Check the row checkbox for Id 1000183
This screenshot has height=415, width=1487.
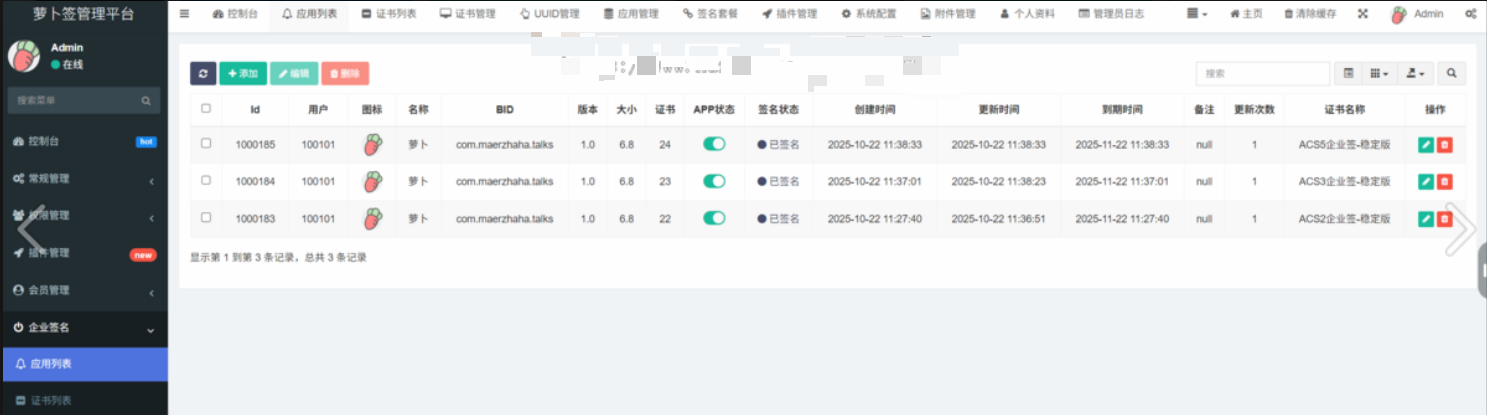[x=206, y=217]
